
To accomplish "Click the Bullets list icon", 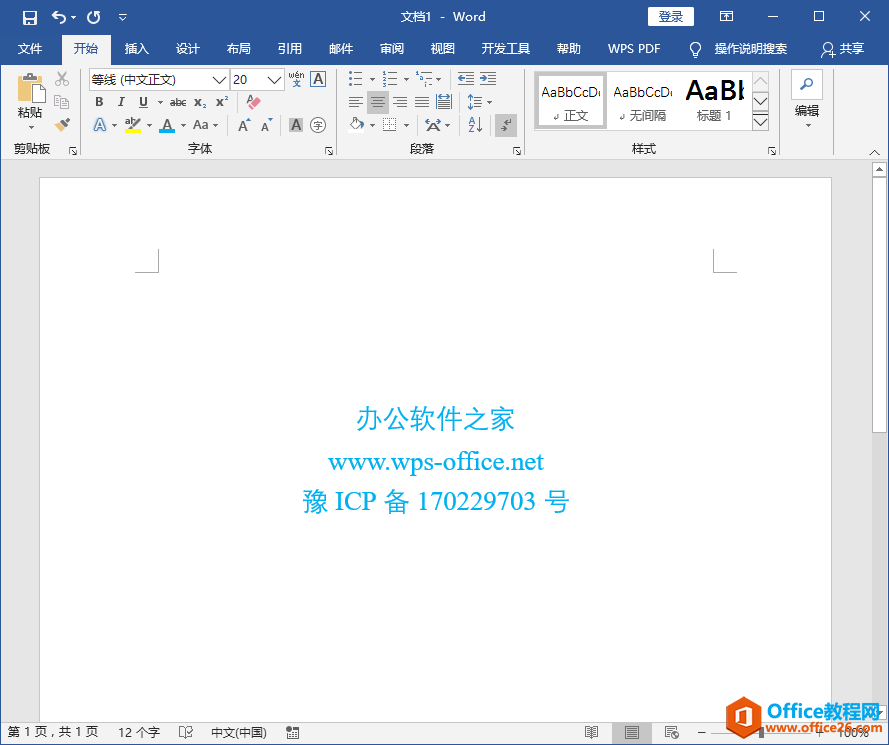I will [x=356, y=79].
